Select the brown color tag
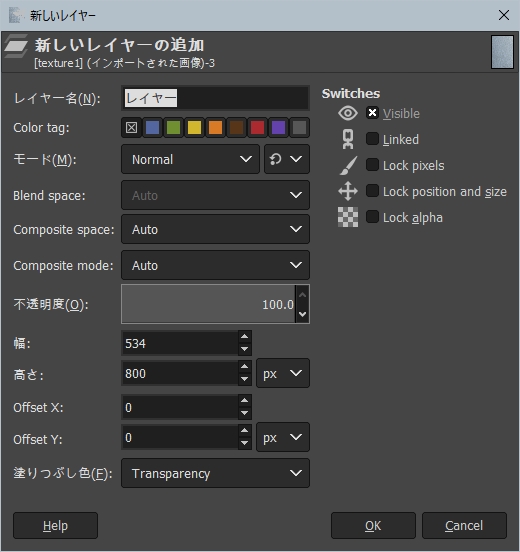520x552 pixels. pyautogui.click(x=236, y=127)
